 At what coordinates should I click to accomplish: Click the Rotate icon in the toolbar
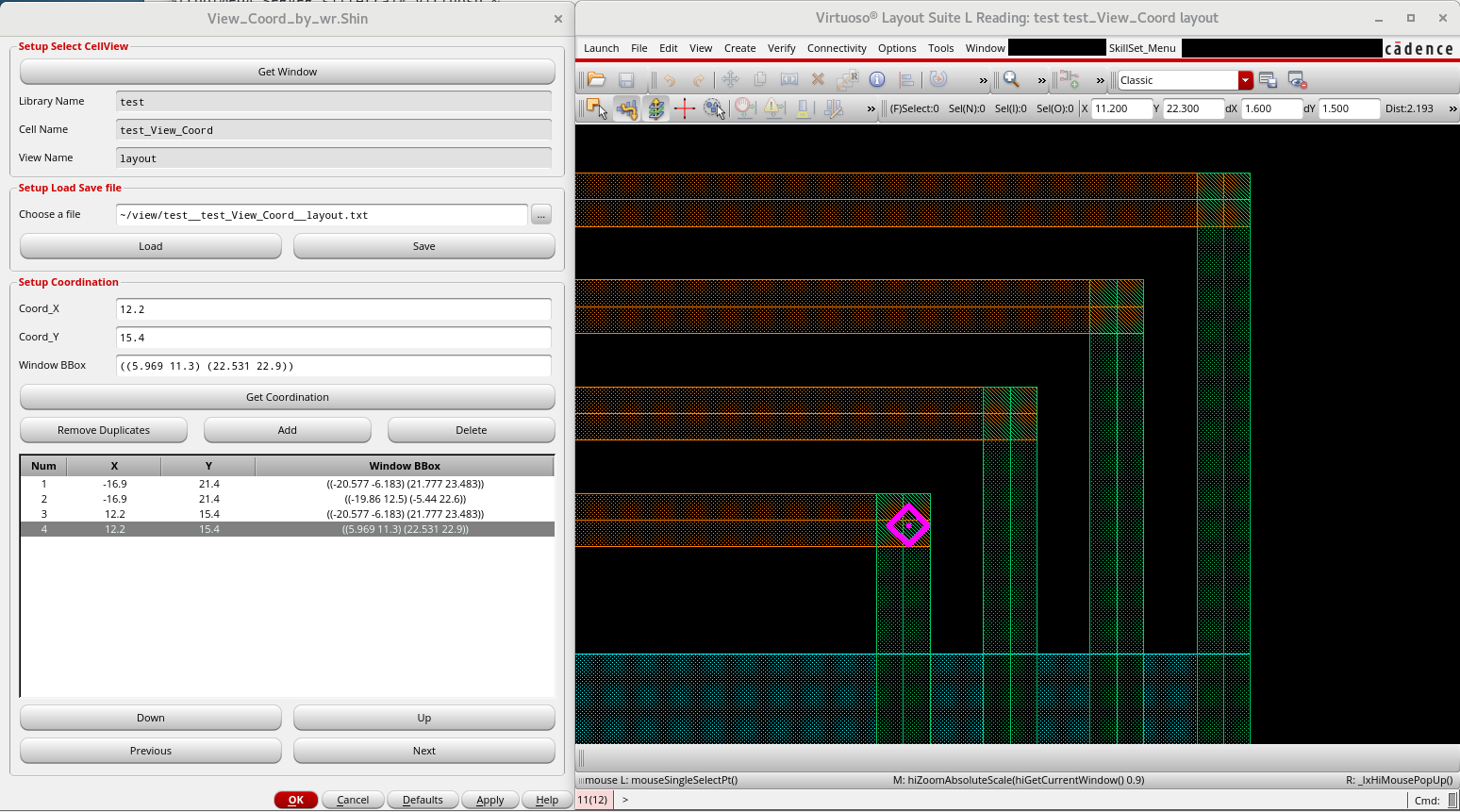[x=938, y=80]
